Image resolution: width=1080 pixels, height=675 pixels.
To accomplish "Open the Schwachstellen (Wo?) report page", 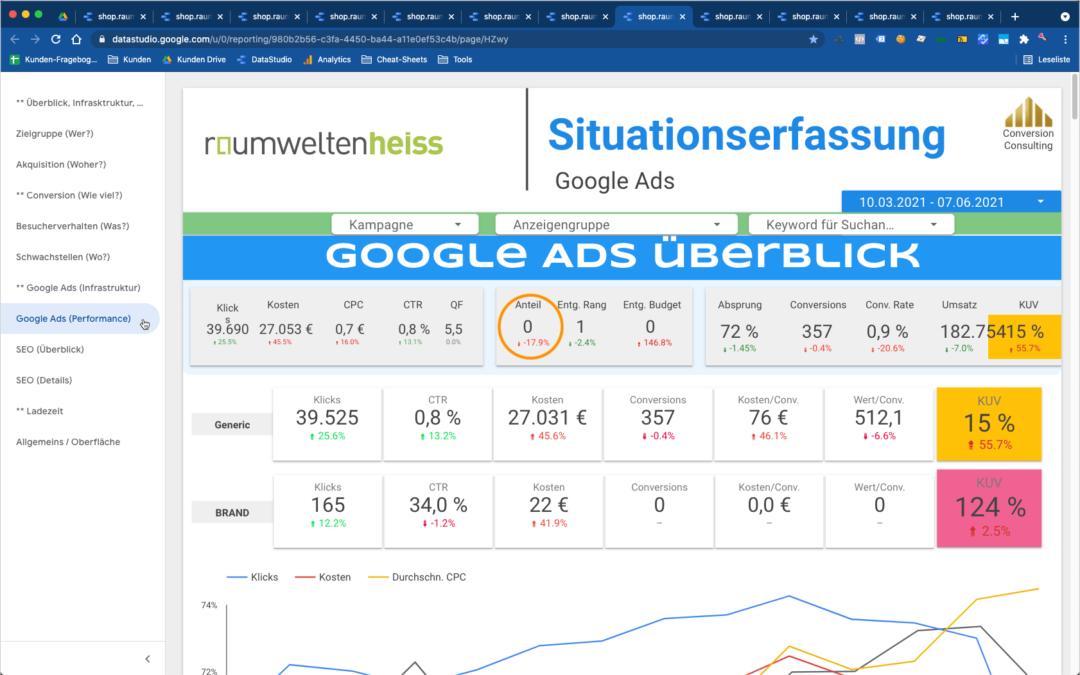I will click(x=65, y=257).
